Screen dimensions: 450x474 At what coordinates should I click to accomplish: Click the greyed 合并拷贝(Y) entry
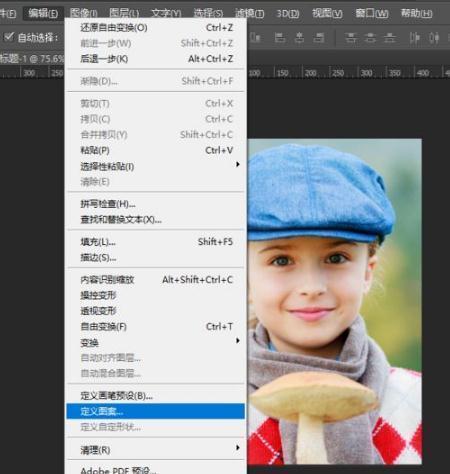[x=156, y=135]
